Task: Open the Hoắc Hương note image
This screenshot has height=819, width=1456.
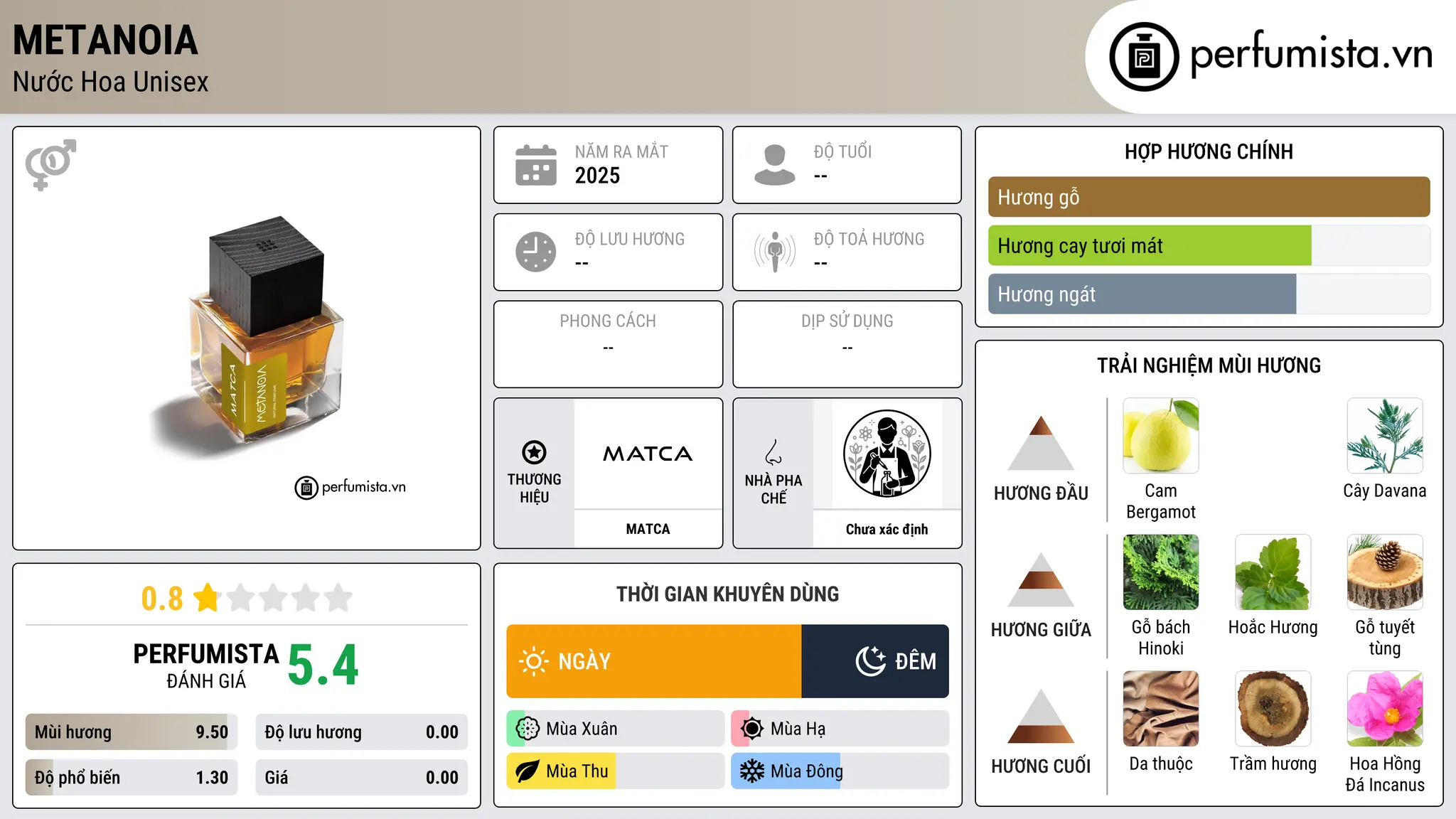Action: point(1273,572)
